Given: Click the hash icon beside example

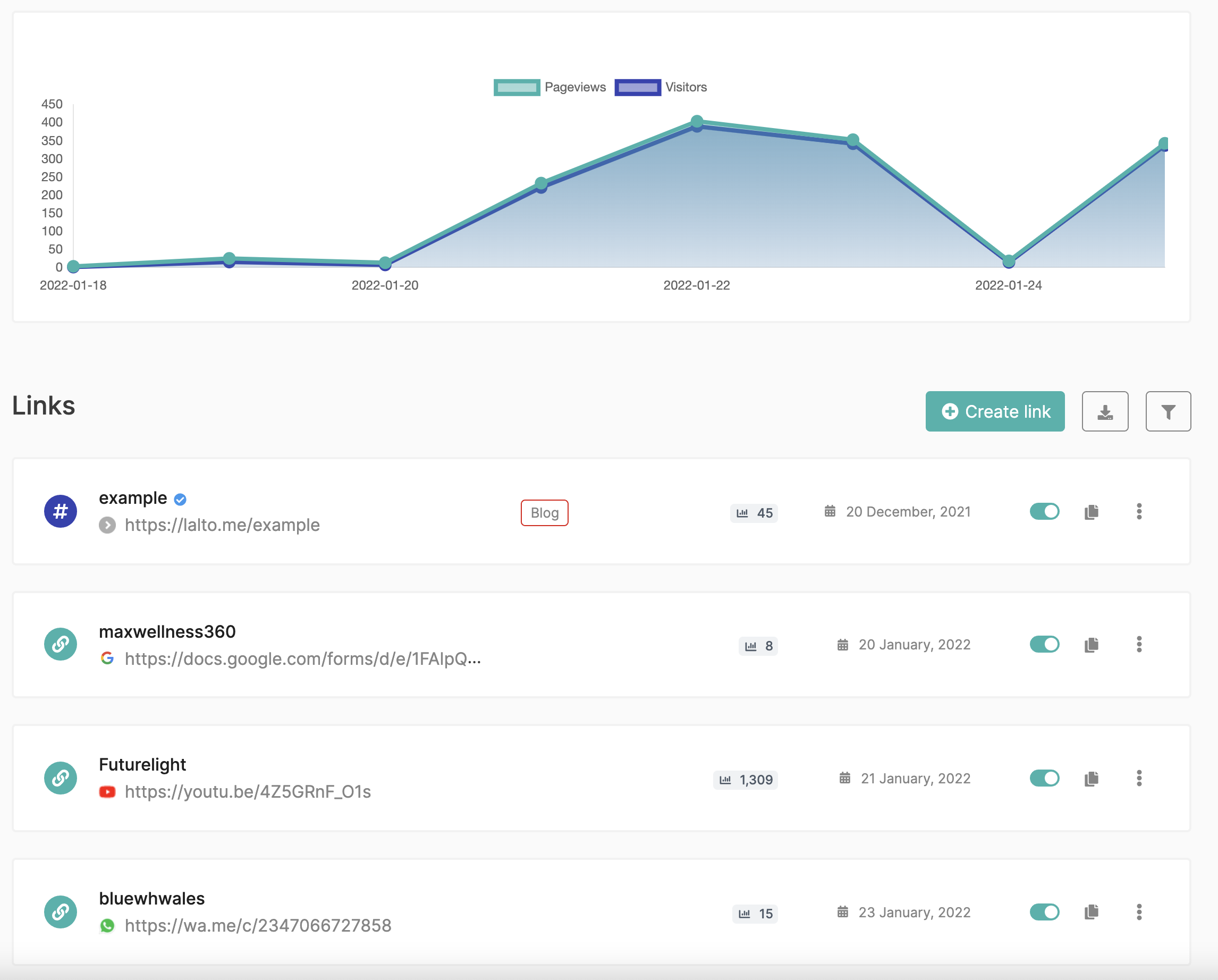Looking at the screenshot, I should 61,511.
